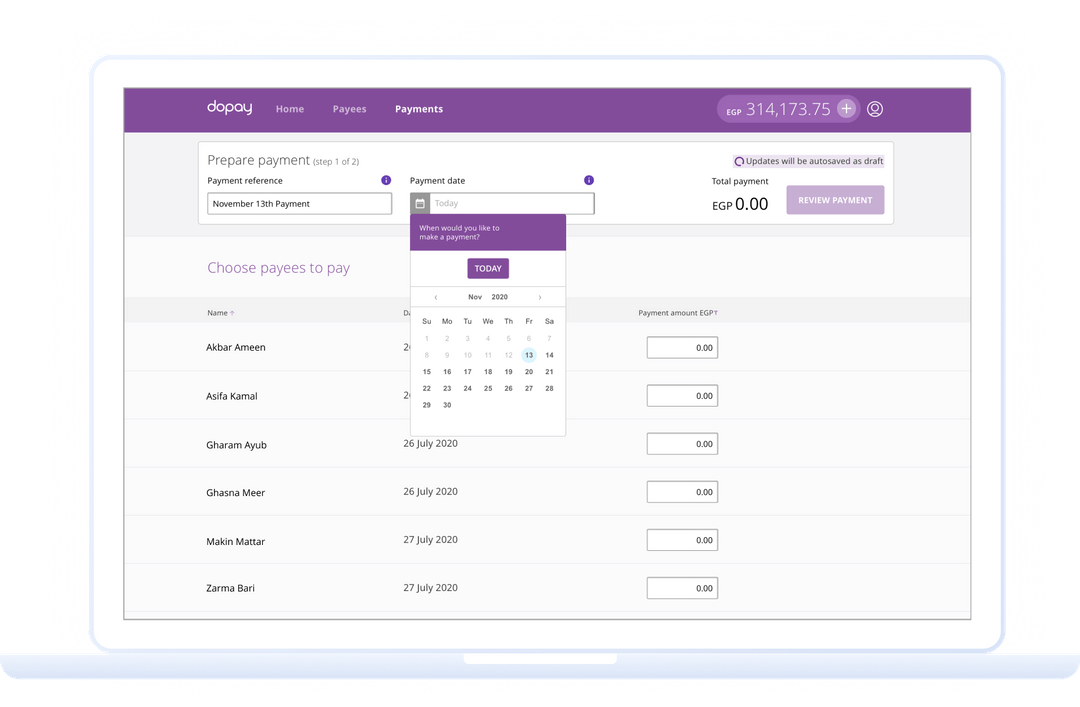Go to previous month with the left chevron

coord(436,296)
